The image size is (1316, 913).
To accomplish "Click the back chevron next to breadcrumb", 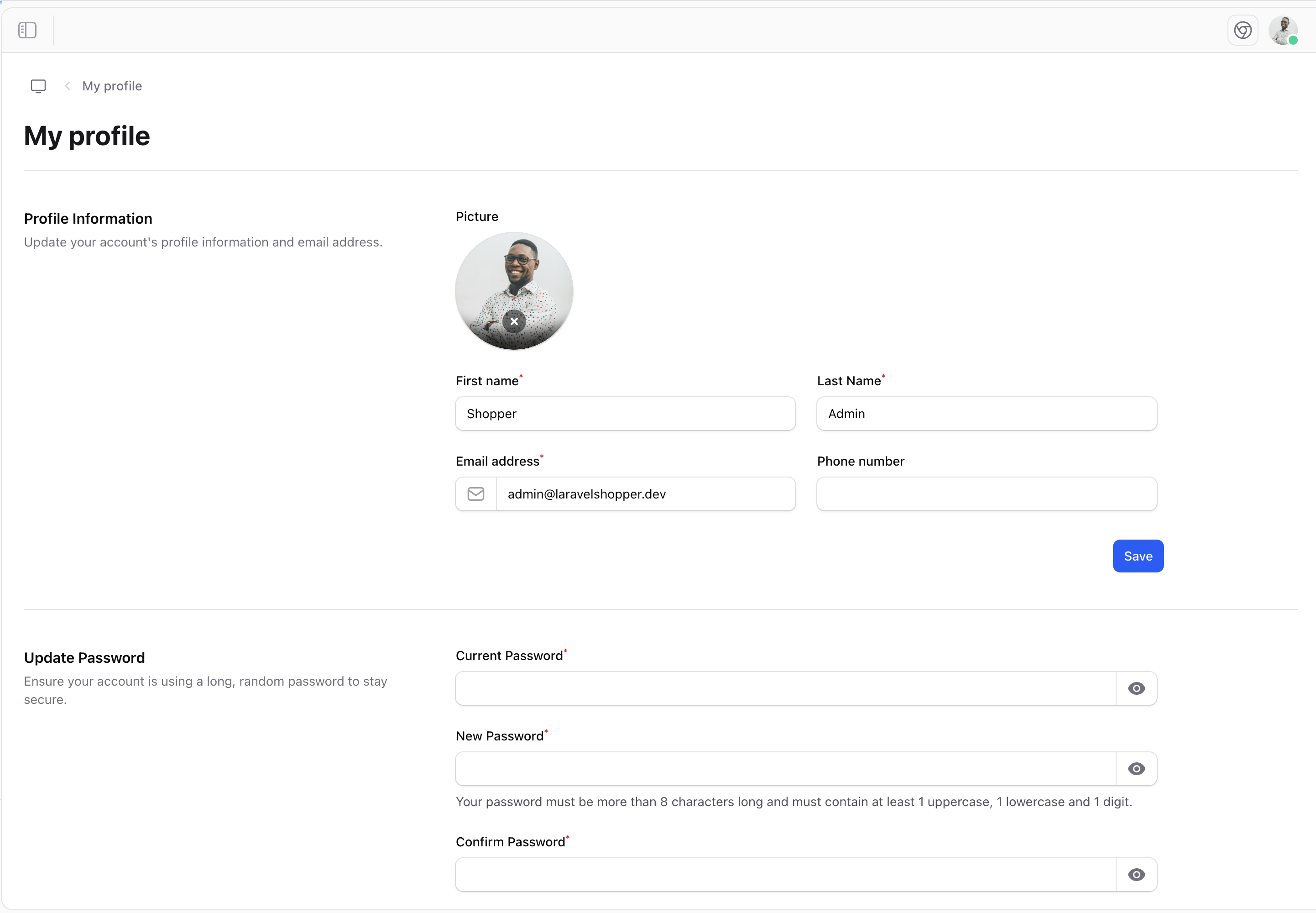I will (x=67, y=85).
